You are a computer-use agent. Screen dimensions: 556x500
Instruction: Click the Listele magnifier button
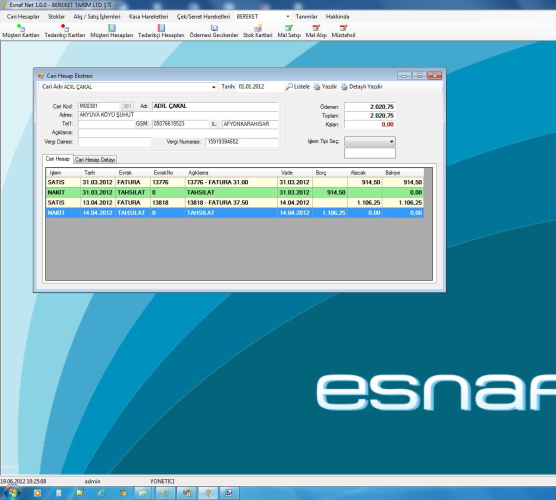298,87
